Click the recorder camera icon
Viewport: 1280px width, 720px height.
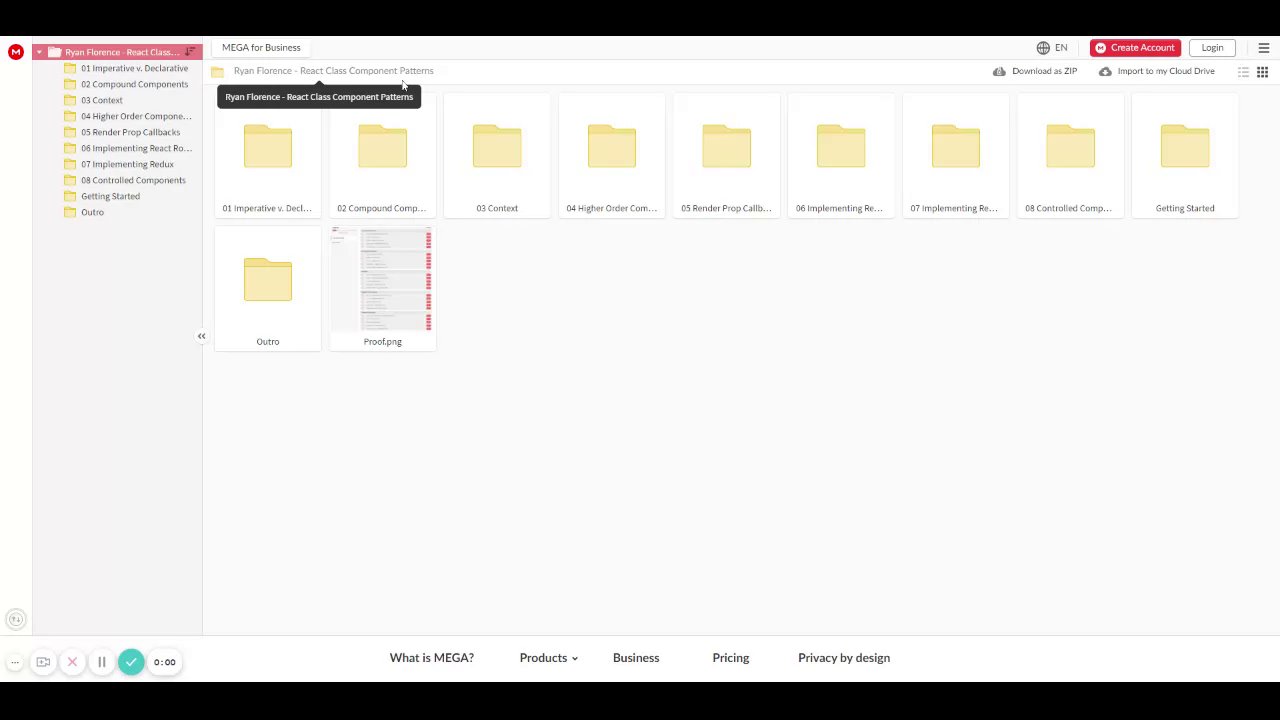point(43,662)
